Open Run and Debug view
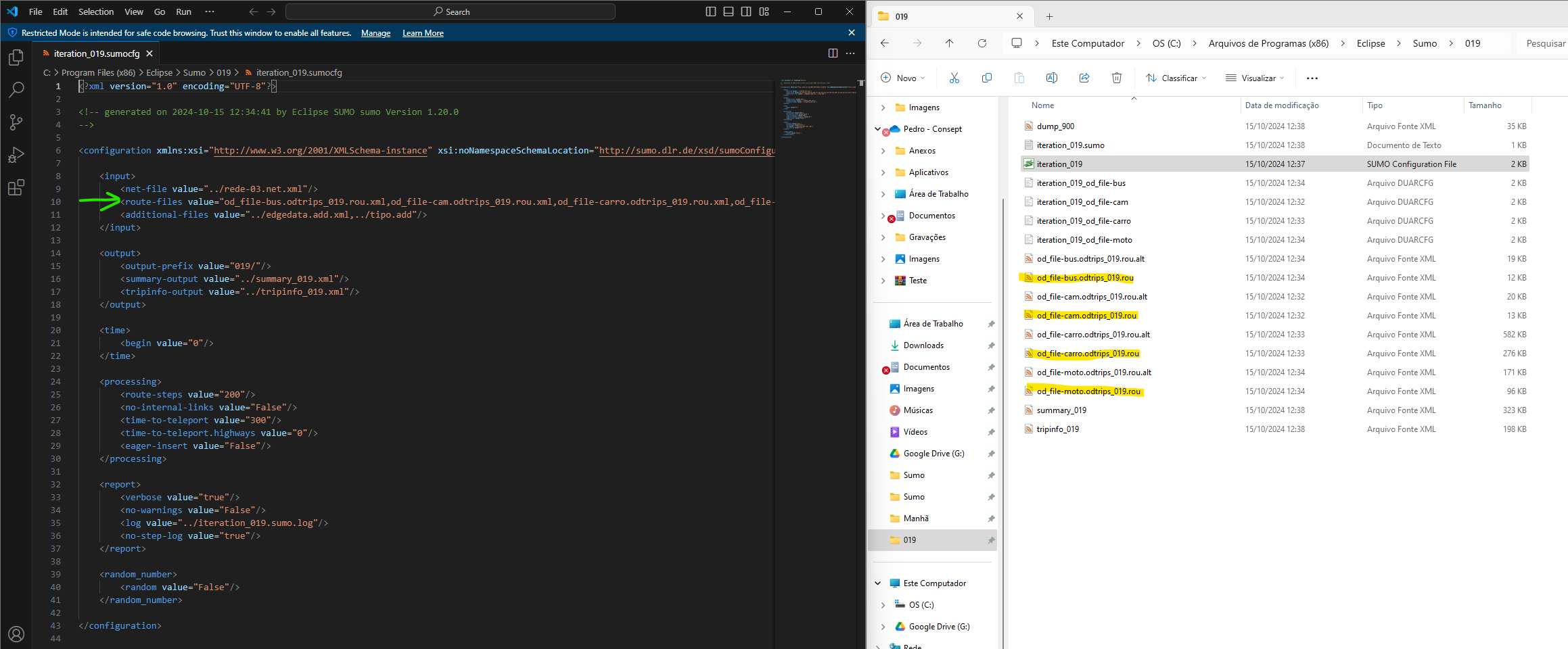Screen dimensions: 1568x649 (x=16, y=155)
